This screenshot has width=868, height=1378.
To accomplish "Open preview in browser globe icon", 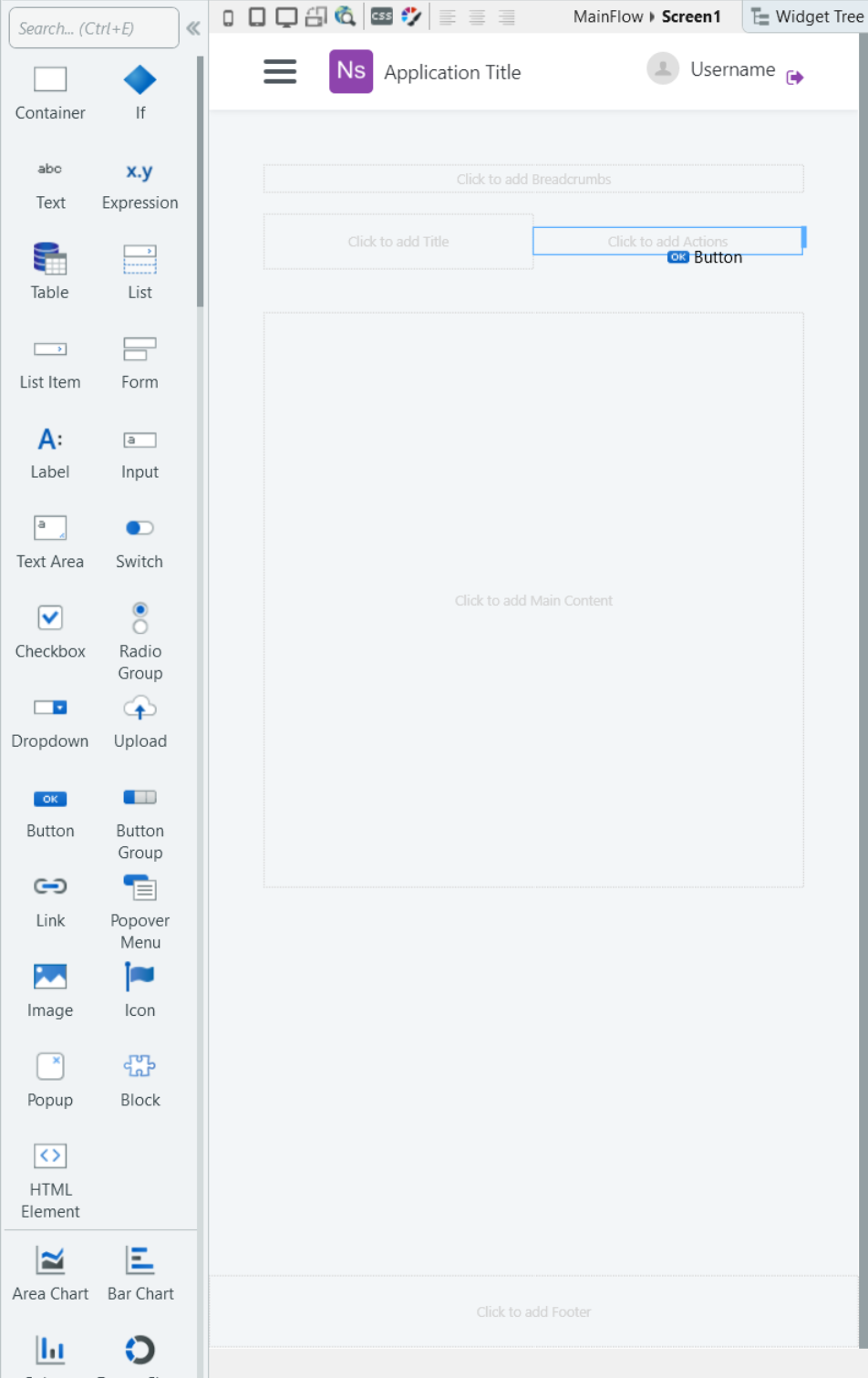I will click(345, 16).
